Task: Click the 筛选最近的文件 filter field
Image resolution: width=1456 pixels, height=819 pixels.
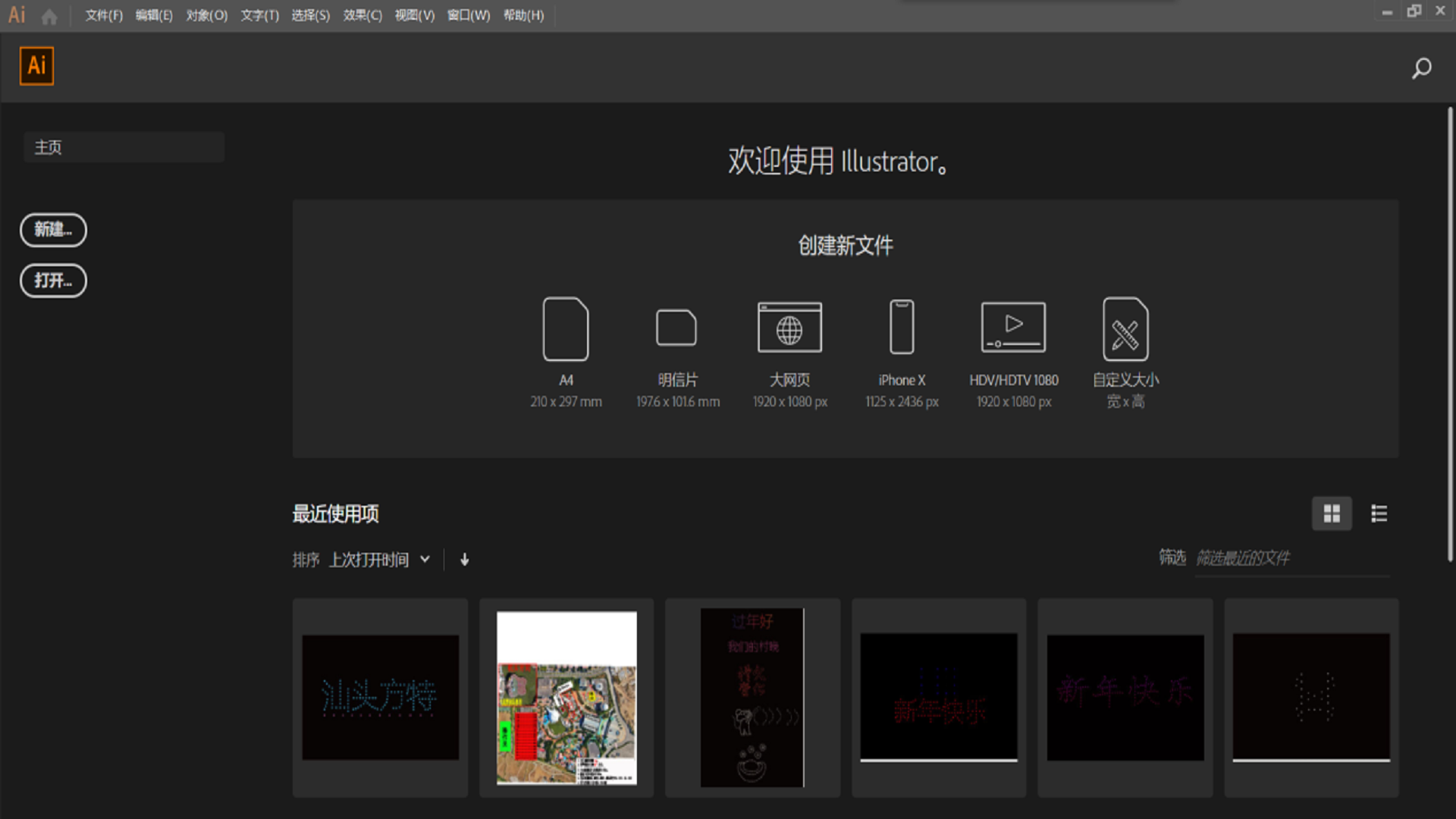Action: 1289,559
